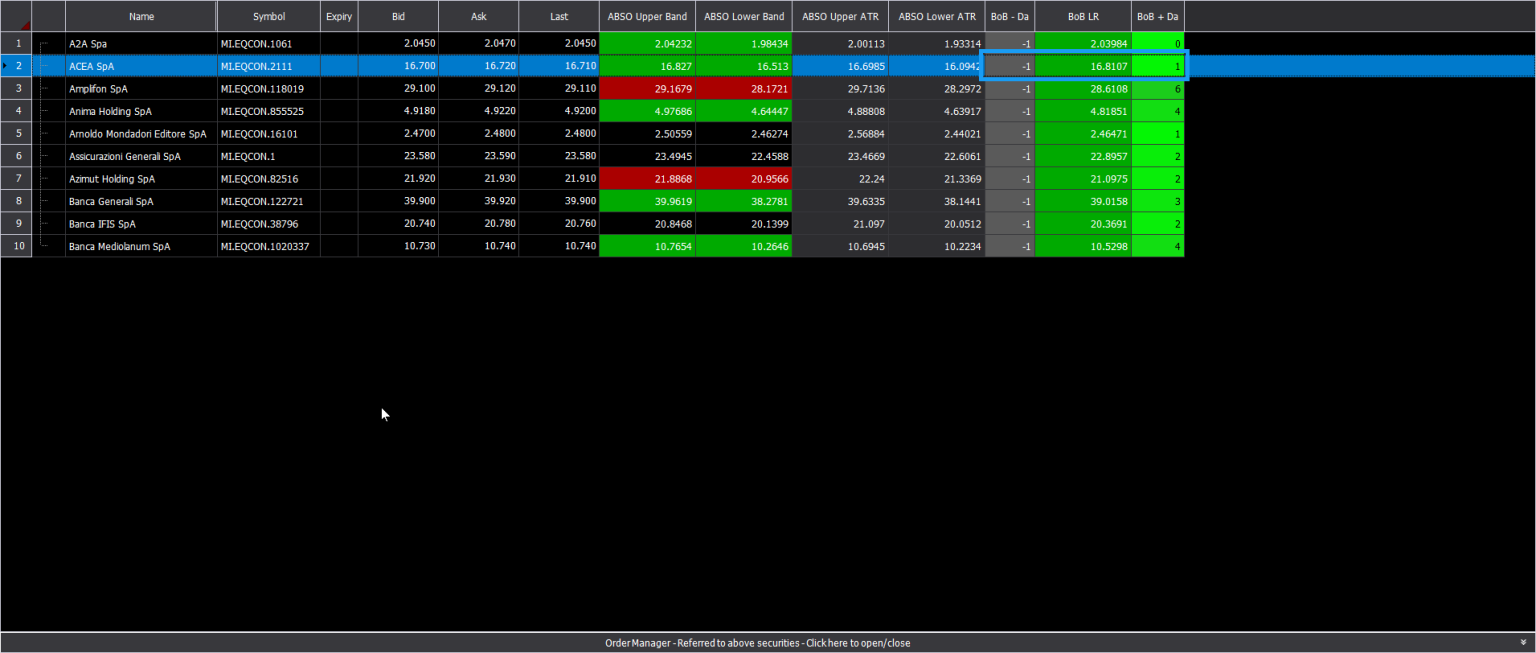Image resolution: width=1536 pixels, height=653 pixels.
Task: Click the symbol MI.EQCON.855525
Action: [x=262, y=111]
